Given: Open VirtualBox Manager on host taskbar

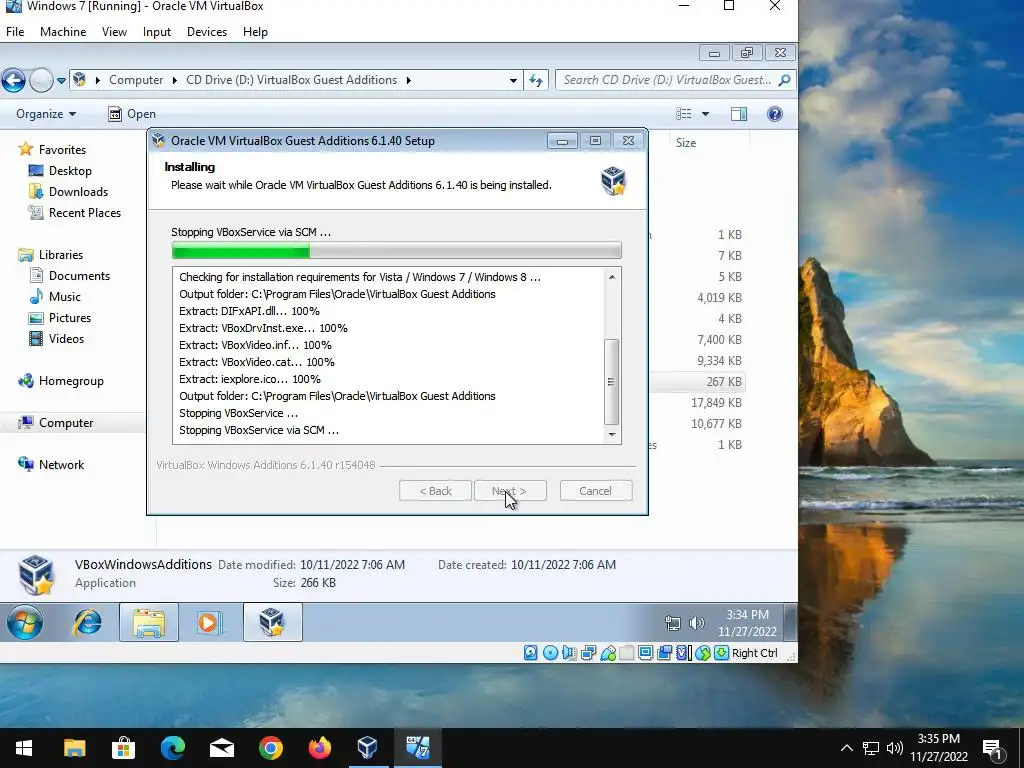Looking at the screenshot, I should [368, 748].
